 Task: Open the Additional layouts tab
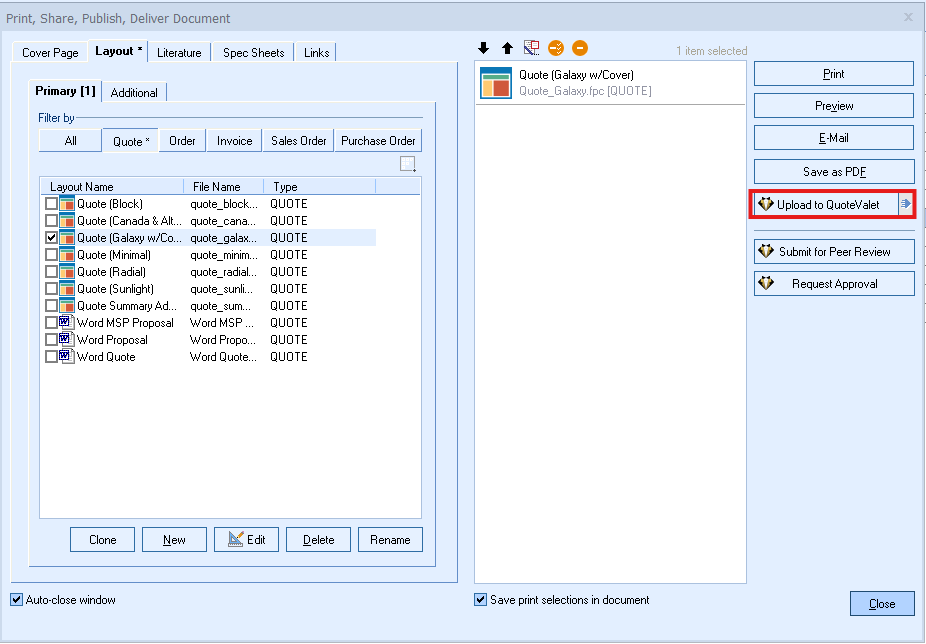pos(134,93)
